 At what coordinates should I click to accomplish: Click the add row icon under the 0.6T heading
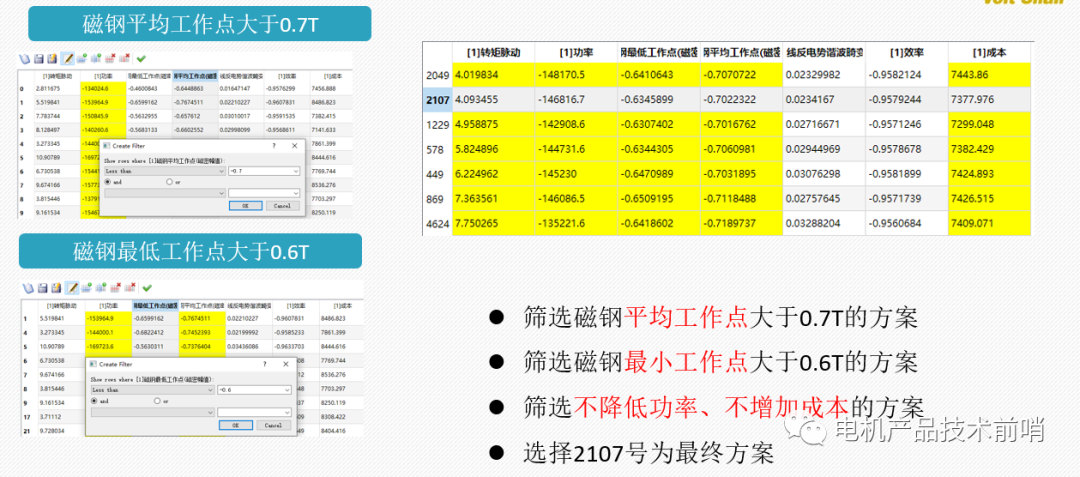[86, 288]
